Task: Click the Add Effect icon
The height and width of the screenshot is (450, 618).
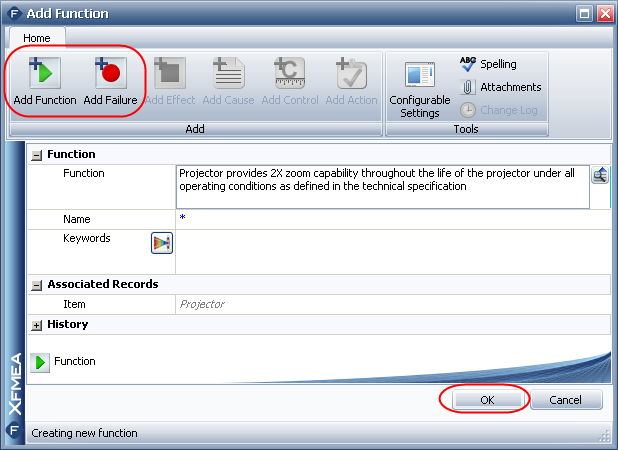Action: pos(168,77)
